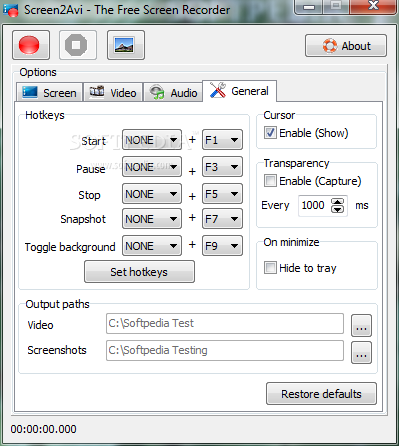The width and height of the screenshot is (399, 446).
Task: Increase the transparency interval with up arrow
Action: pos(338,202)
